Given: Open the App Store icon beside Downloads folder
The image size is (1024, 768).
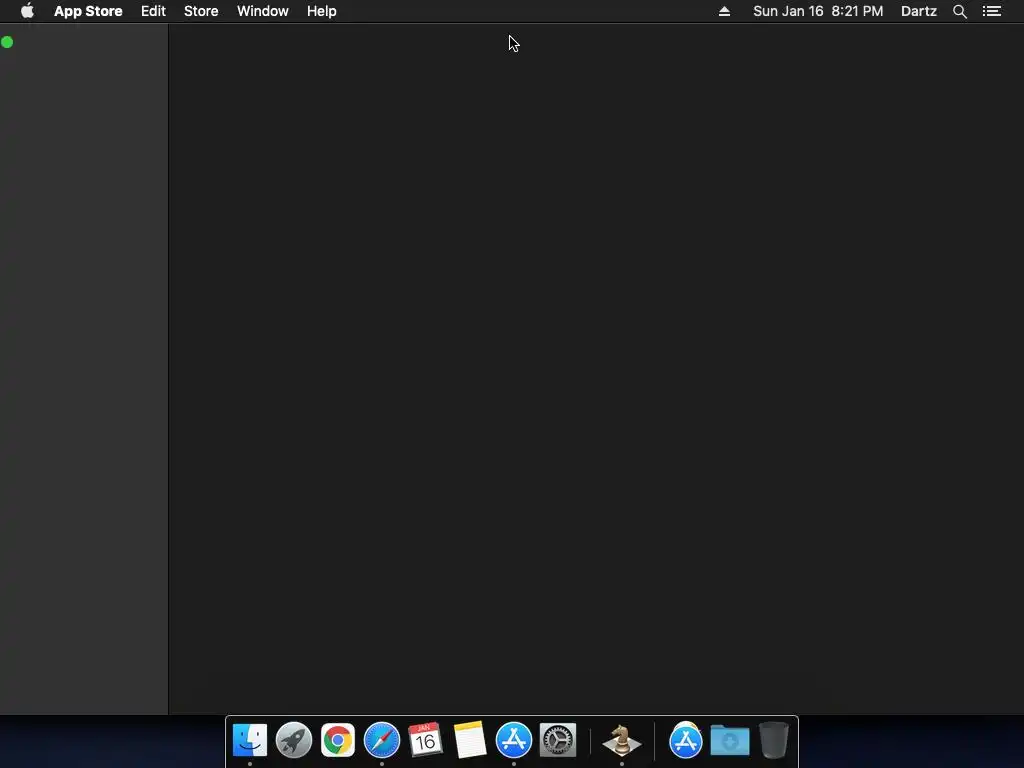Looking at the screenshot, I should [686, 741].
